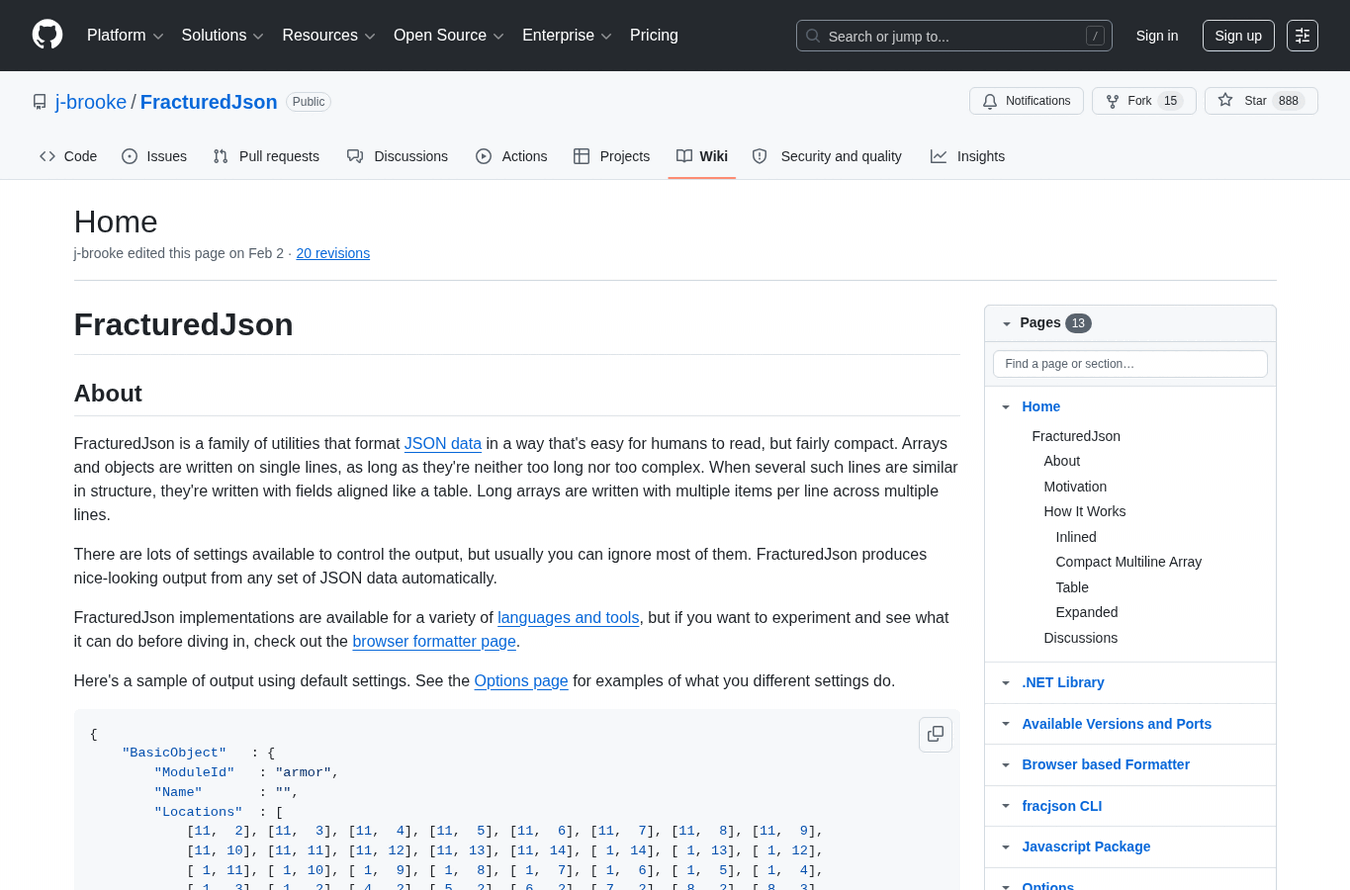Image resolution: width=1350 pixels, height=890 pixels.
Task: Open the languages and tools link
Action: click(x=568, y=617)
